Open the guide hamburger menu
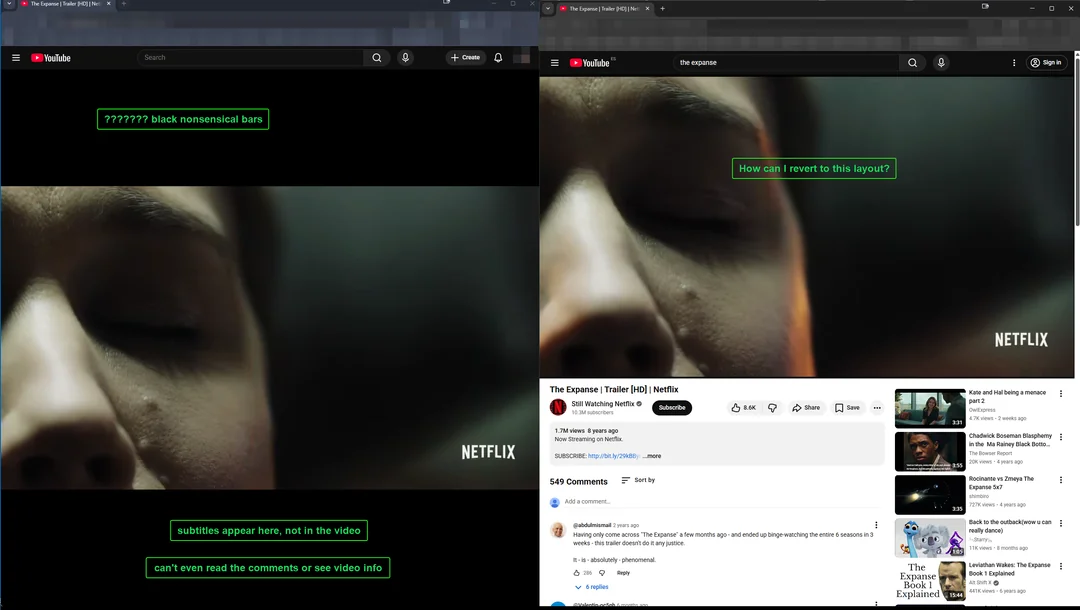The image size is (1080, 610). click(x=555, y=62)
